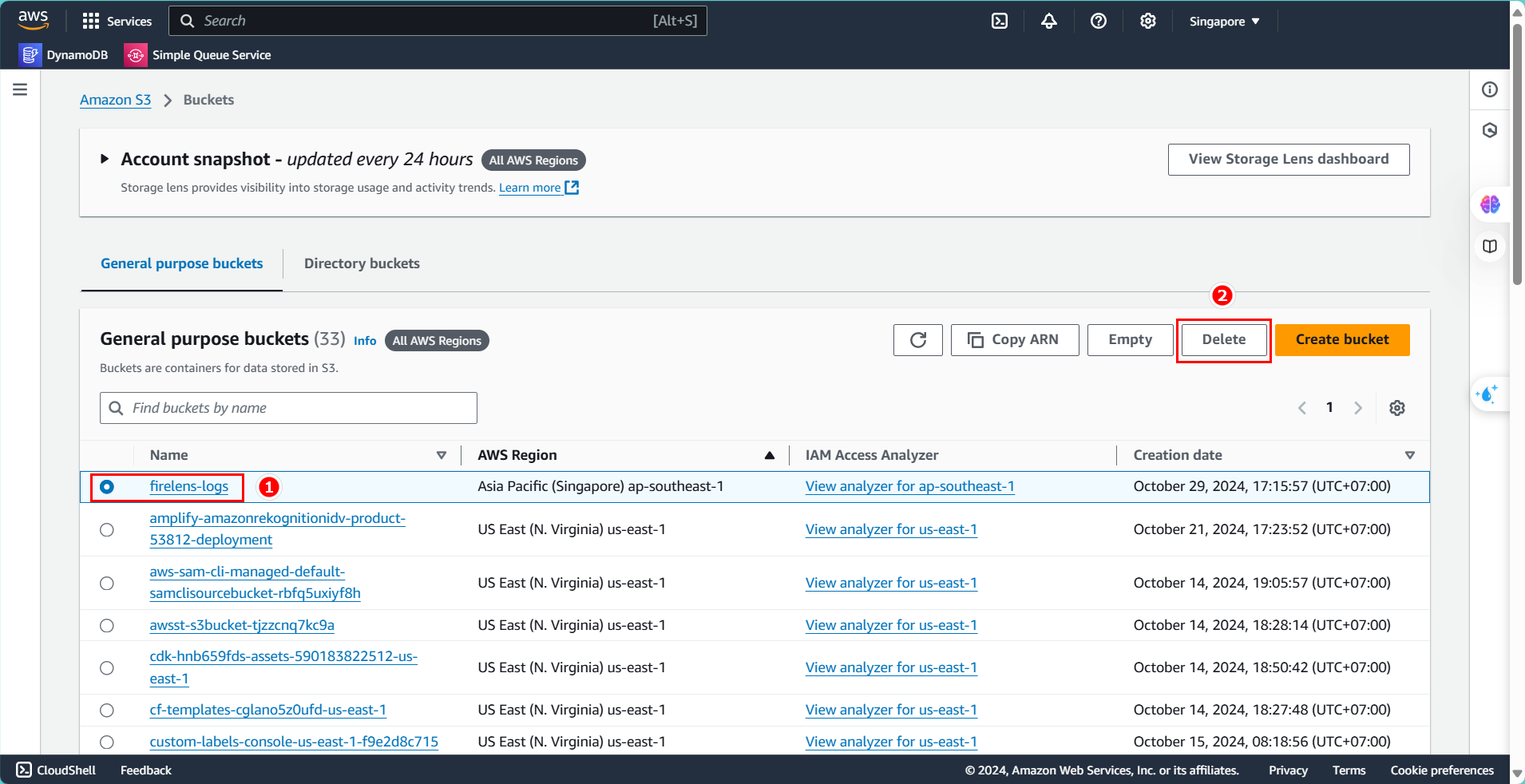The image size is (1525, 784).
Task: Select the custom-labels-console bucket radio button
Action: pos(107,742)
